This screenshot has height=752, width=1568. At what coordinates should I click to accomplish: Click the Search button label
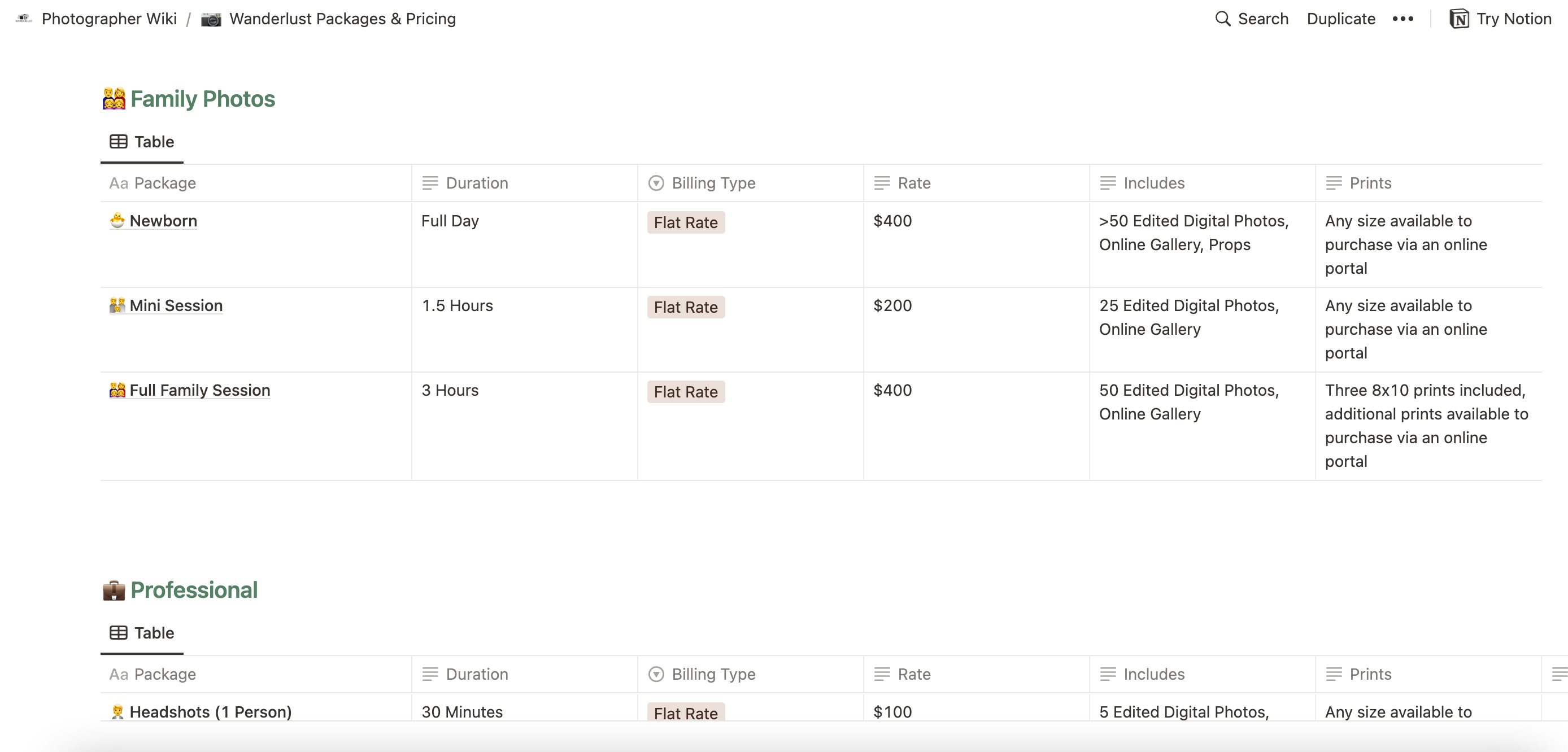1263,19
